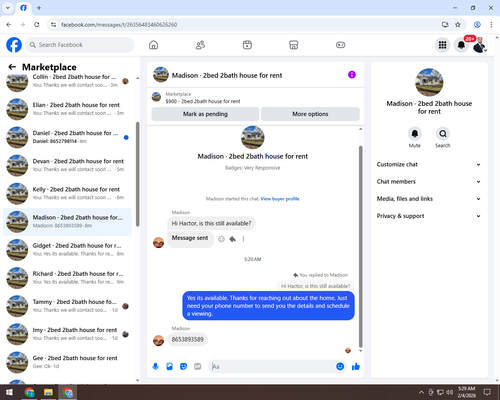Open Devan conversation

pyautogui.click(x=67, y=165)
